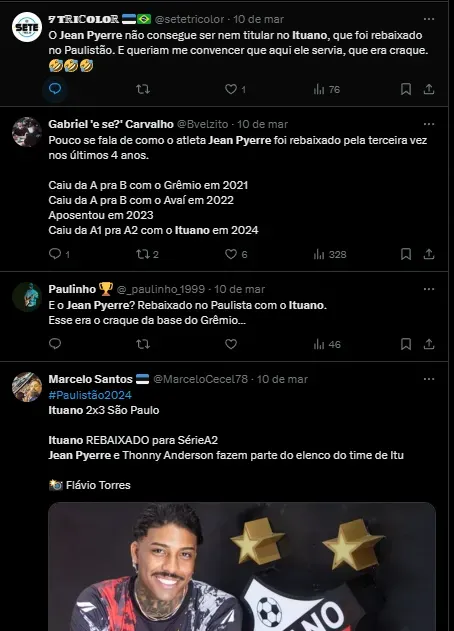Viewport: 454px width, 631px height.
Task: Open Gabriel 'e se?' Carvalho's profile name
Action: click(x=111, y=124)
